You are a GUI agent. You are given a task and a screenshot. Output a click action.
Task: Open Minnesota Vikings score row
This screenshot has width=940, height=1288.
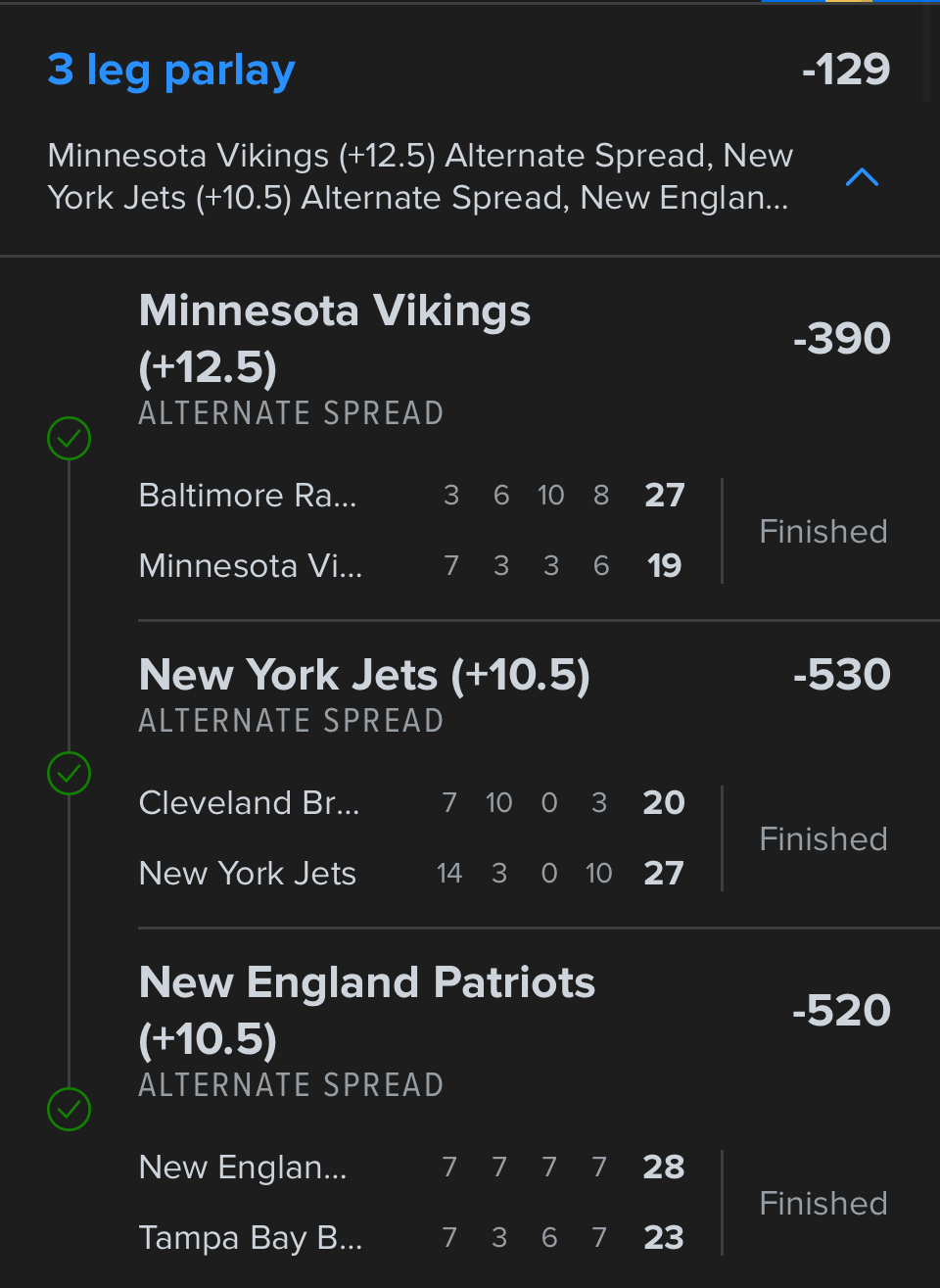[x=411, y=566]
